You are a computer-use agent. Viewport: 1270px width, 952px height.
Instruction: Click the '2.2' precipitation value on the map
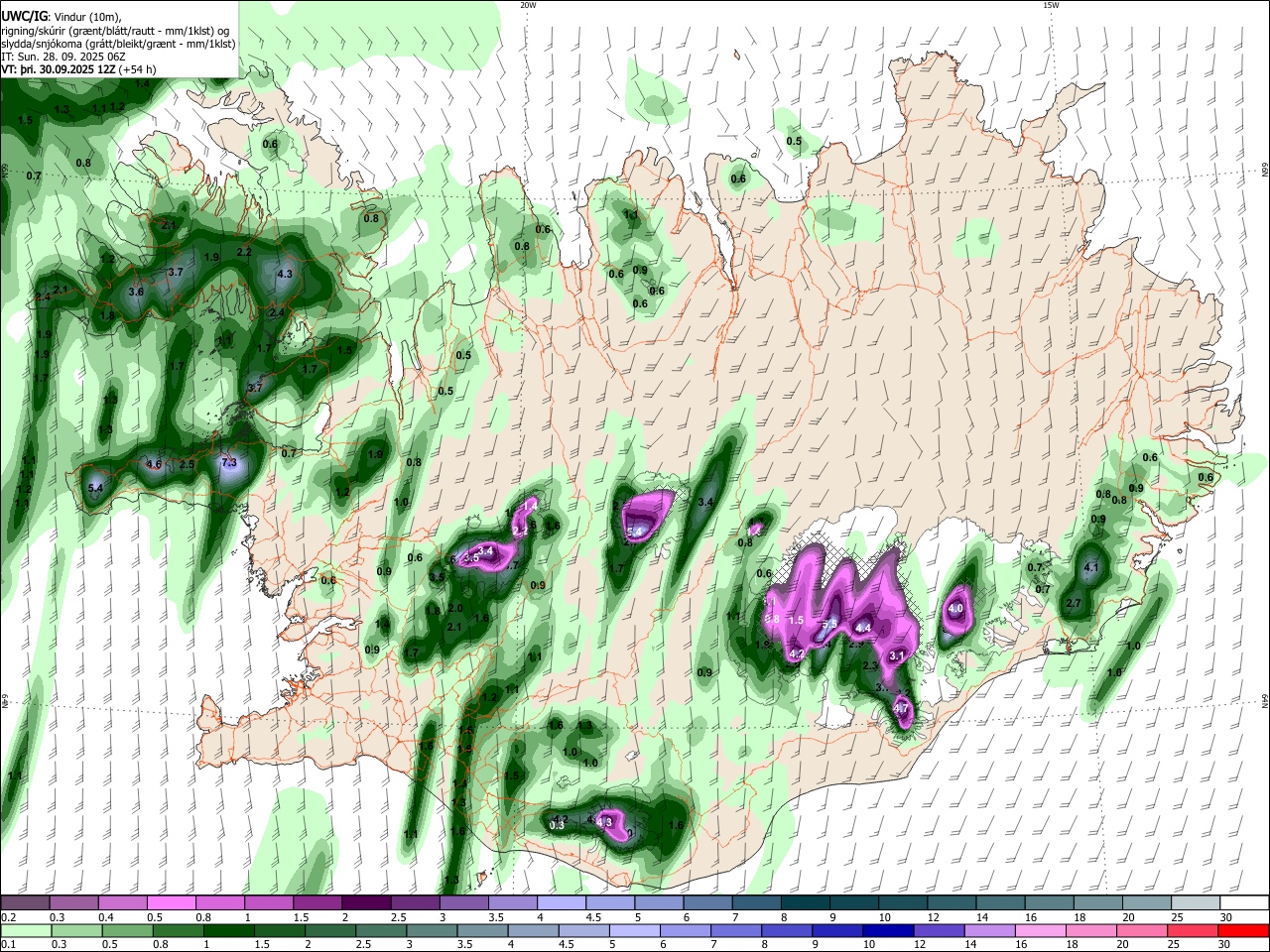[x=245, y=252]
